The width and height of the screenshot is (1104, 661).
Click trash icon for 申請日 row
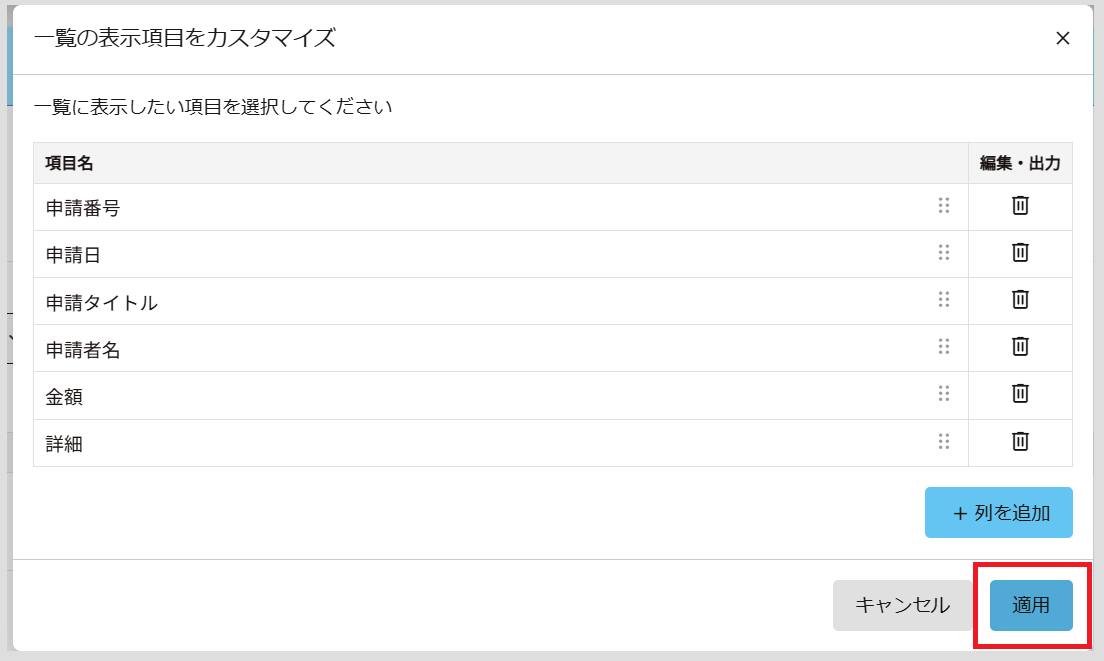click(x=1020, y=253)
